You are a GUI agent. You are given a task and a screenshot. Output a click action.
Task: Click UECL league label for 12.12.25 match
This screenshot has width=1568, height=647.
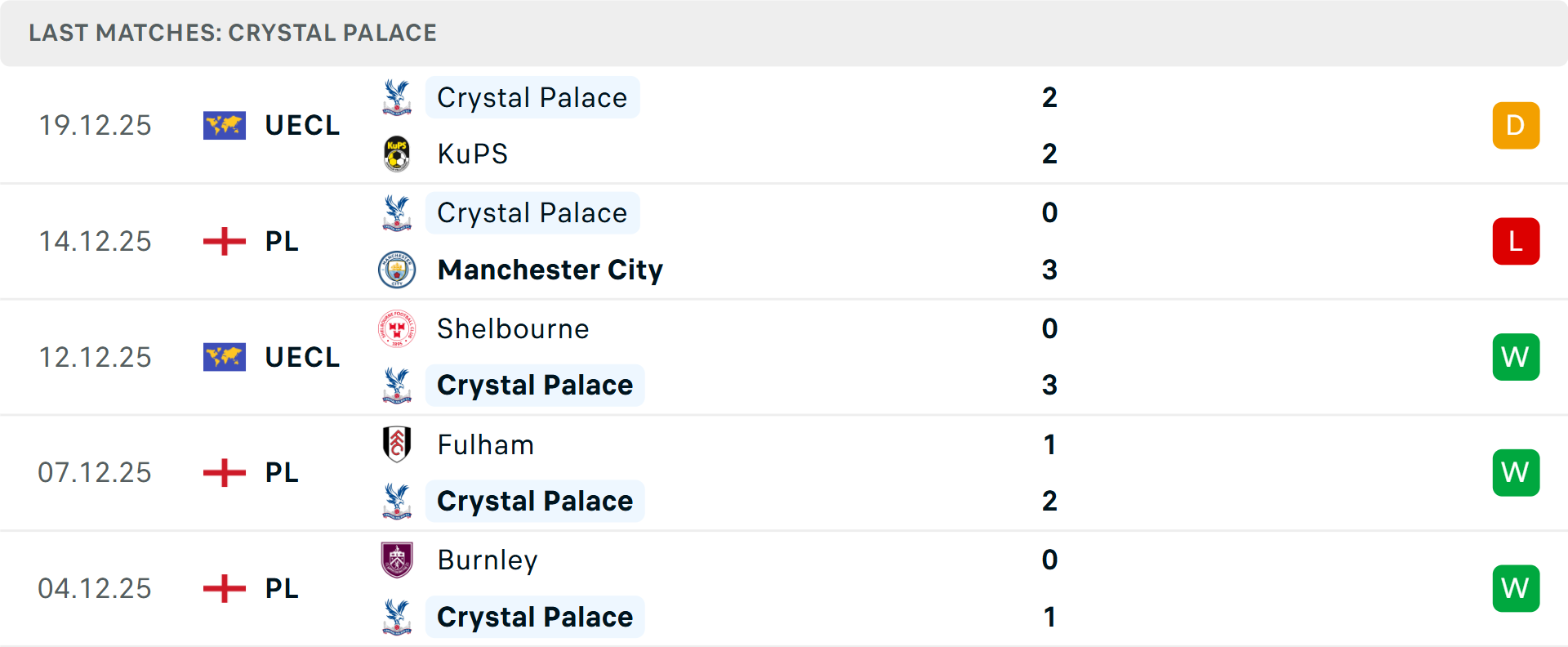coord(302,358)
